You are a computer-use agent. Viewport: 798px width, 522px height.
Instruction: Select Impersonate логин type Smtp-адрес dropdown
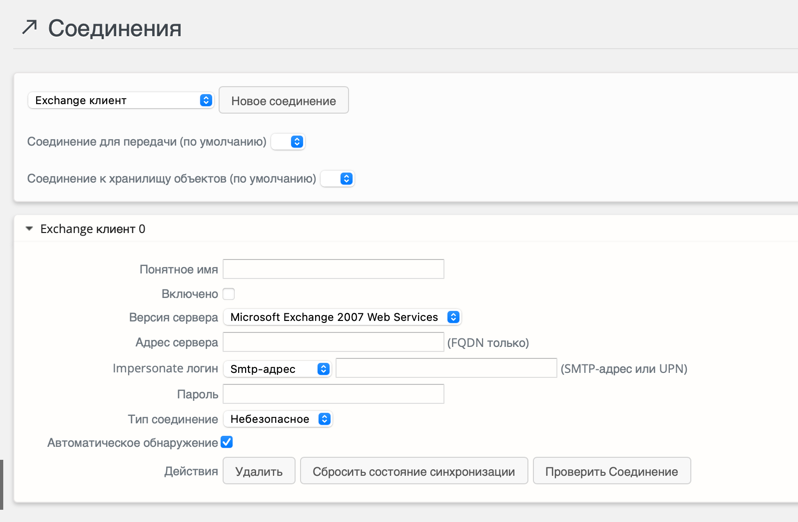click(277, 369)
